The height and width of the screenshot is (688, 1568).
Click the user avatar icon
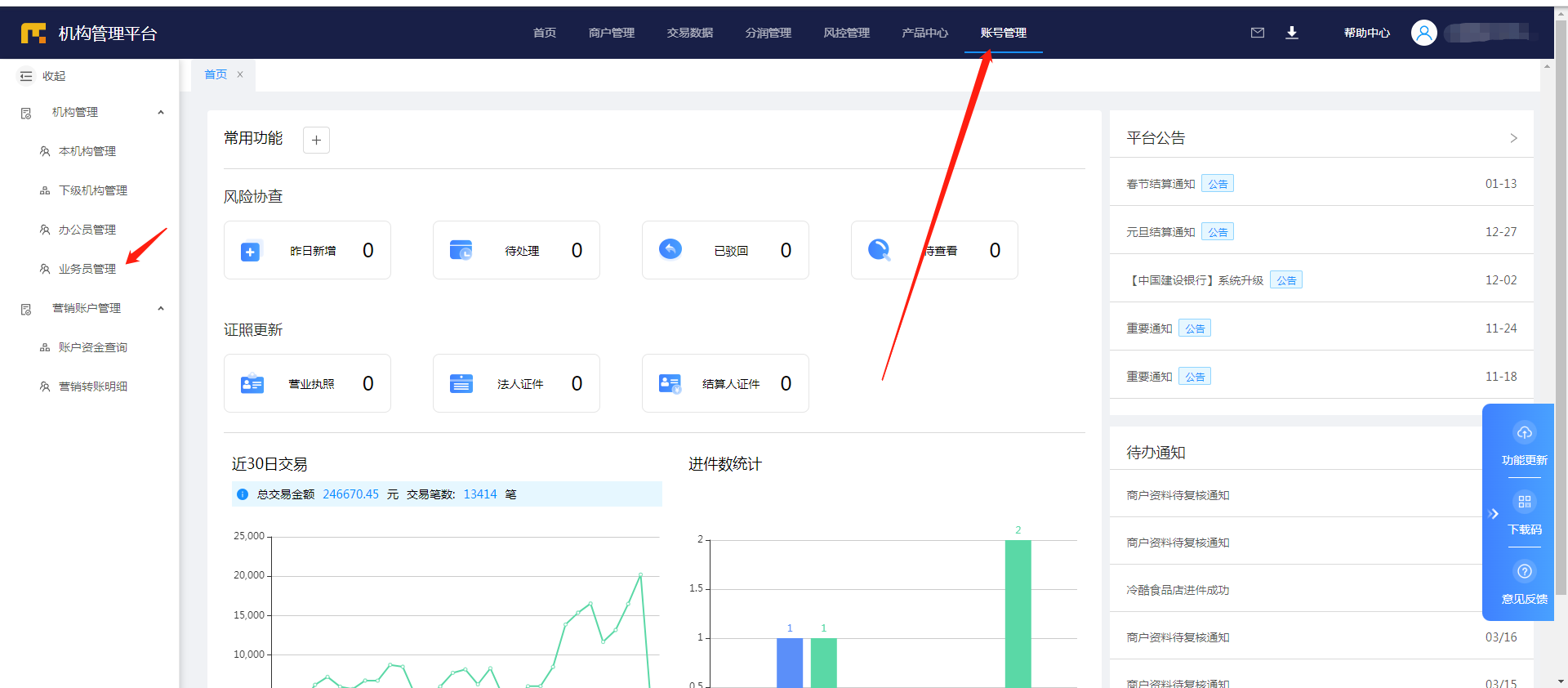pos(1423,33)
